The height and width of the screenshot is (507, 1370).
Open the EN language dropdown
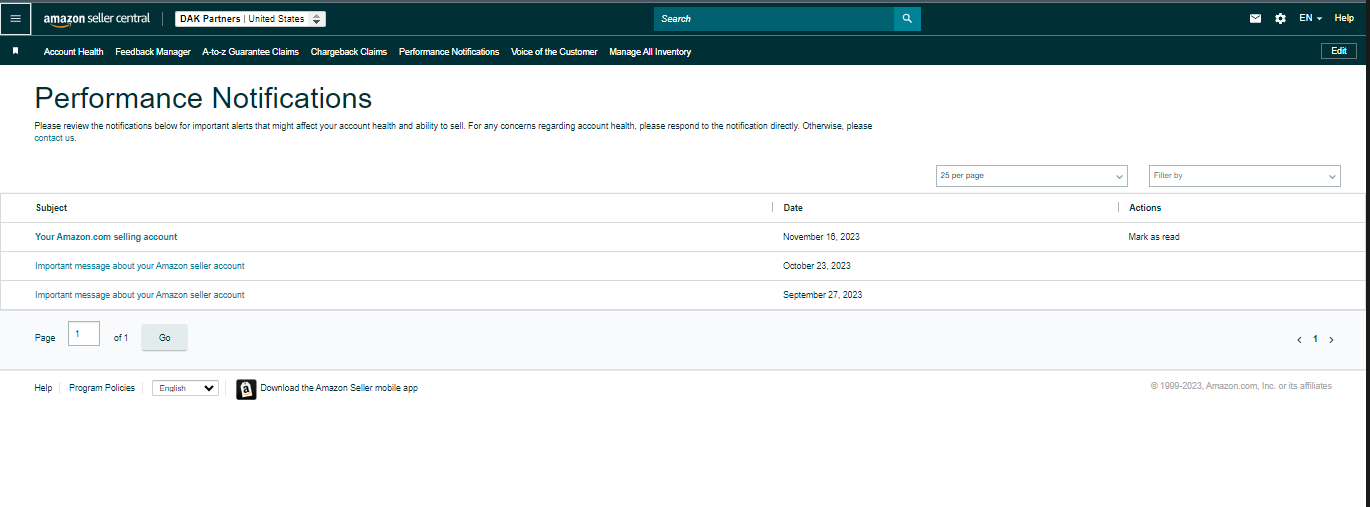[1310, 18]
